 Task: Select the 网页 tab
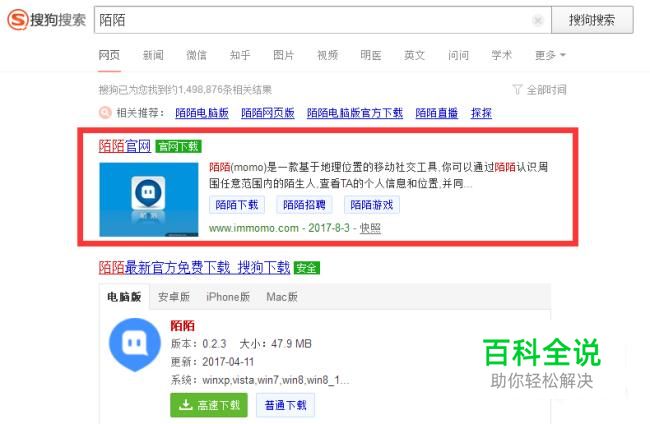click(x=109, y=55)
